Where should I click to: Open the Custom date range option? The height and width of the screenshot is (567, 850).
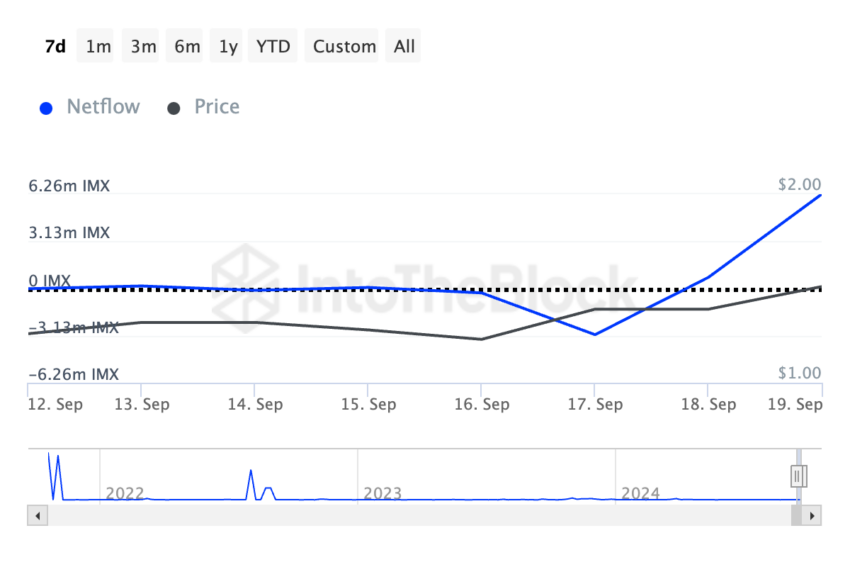[344, 46]
